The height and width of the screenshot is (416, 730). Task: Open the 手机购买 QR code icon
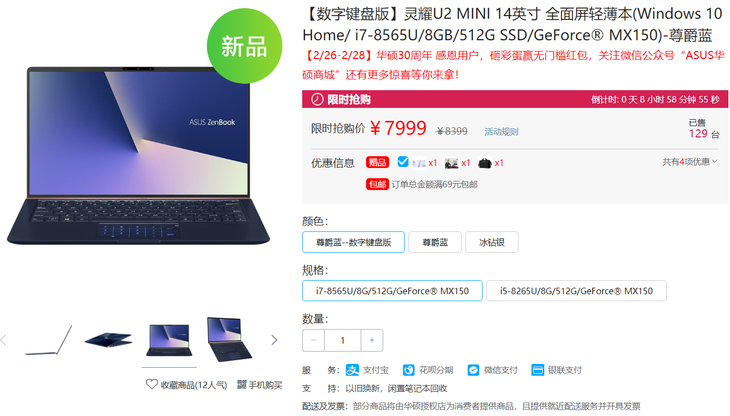point(242,384)
